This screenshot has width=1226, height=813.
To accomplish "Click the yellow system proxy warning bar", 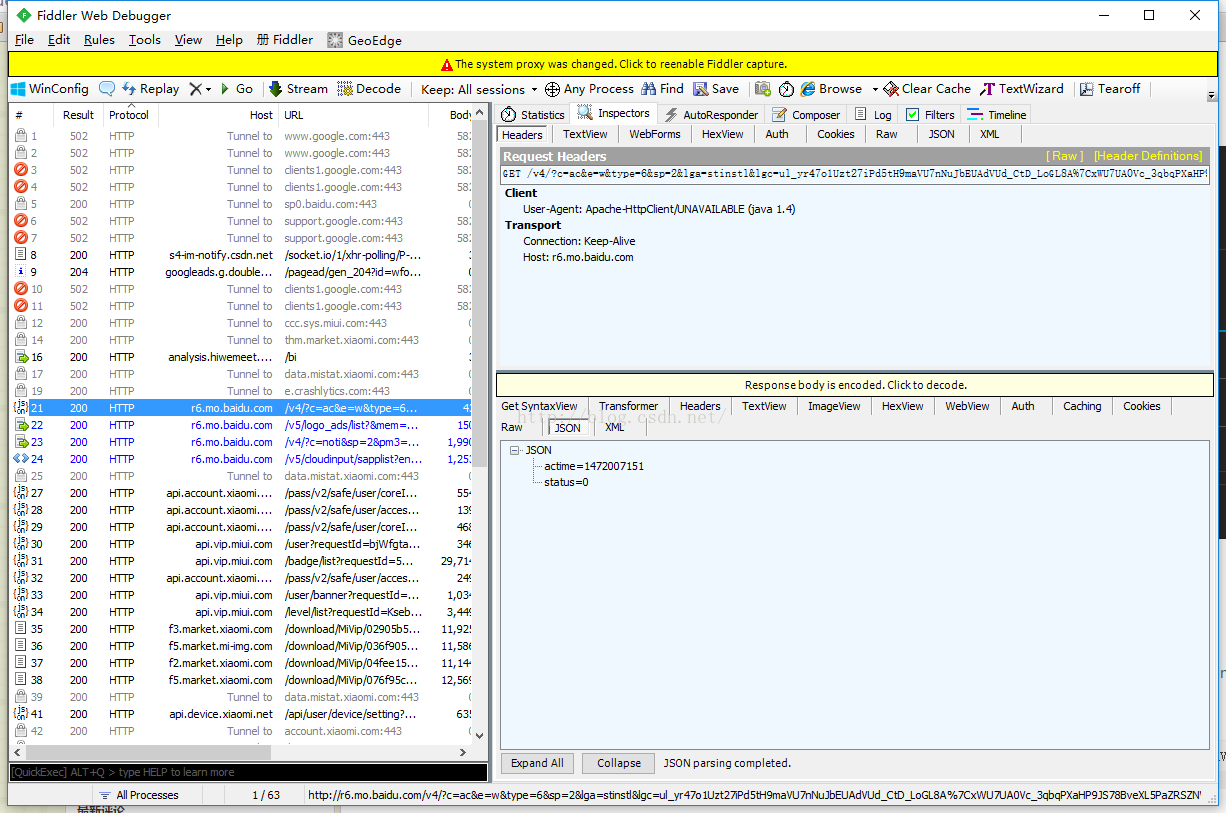I will coord(613,64).
